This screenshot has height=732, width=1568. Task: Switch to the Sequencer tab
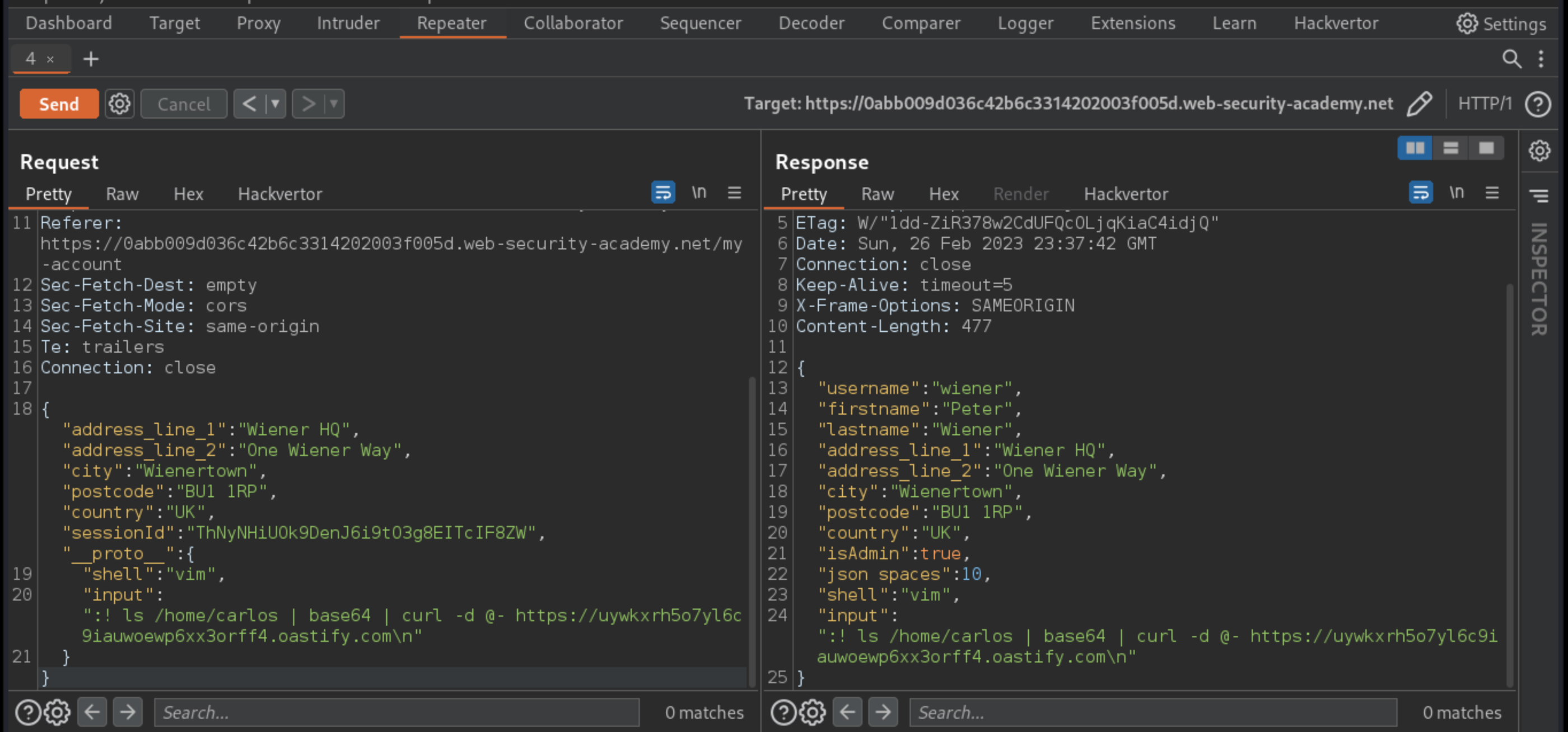701,23
